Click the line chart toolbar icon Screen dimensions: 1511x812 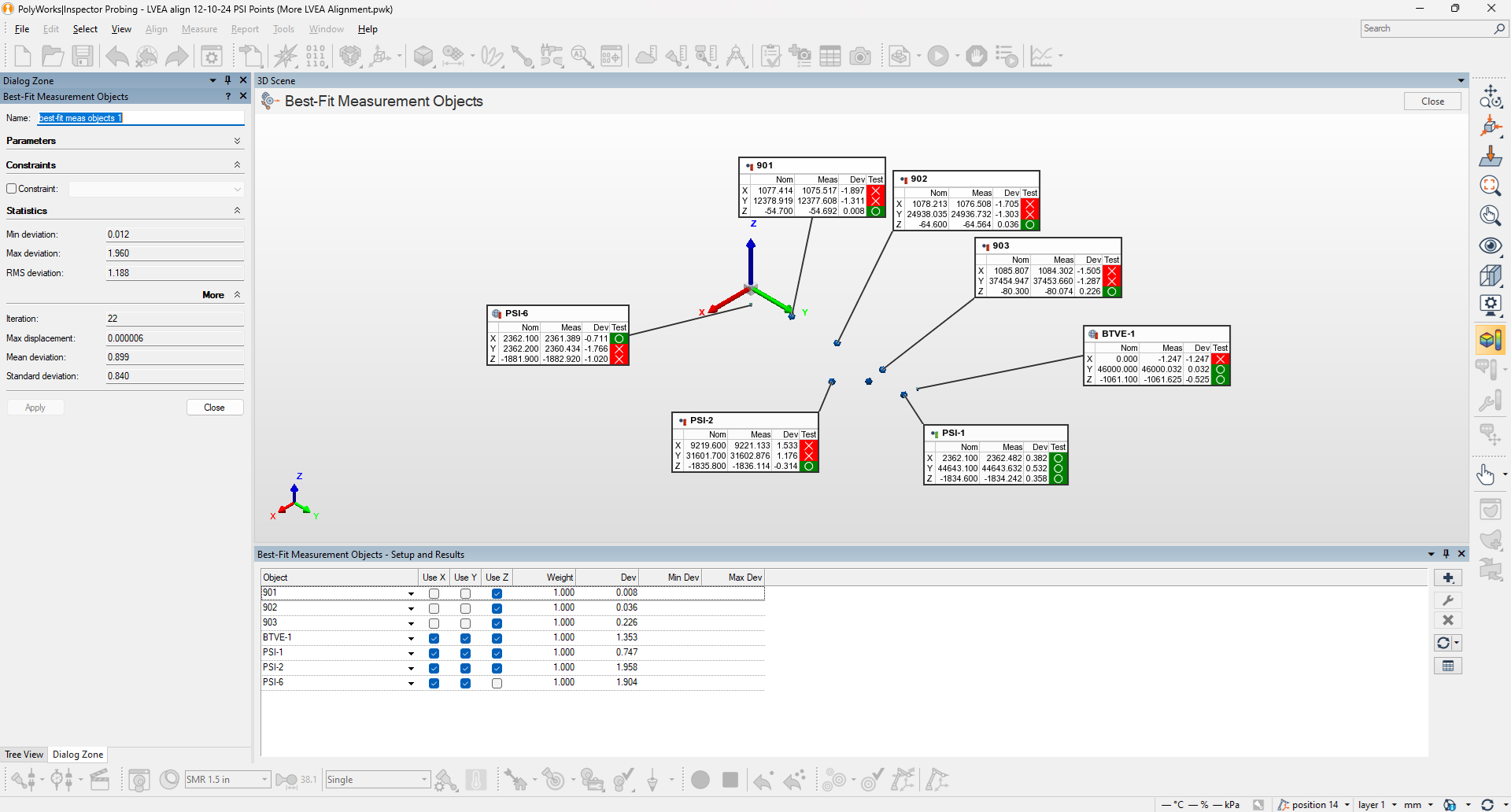pos(1041,56)
